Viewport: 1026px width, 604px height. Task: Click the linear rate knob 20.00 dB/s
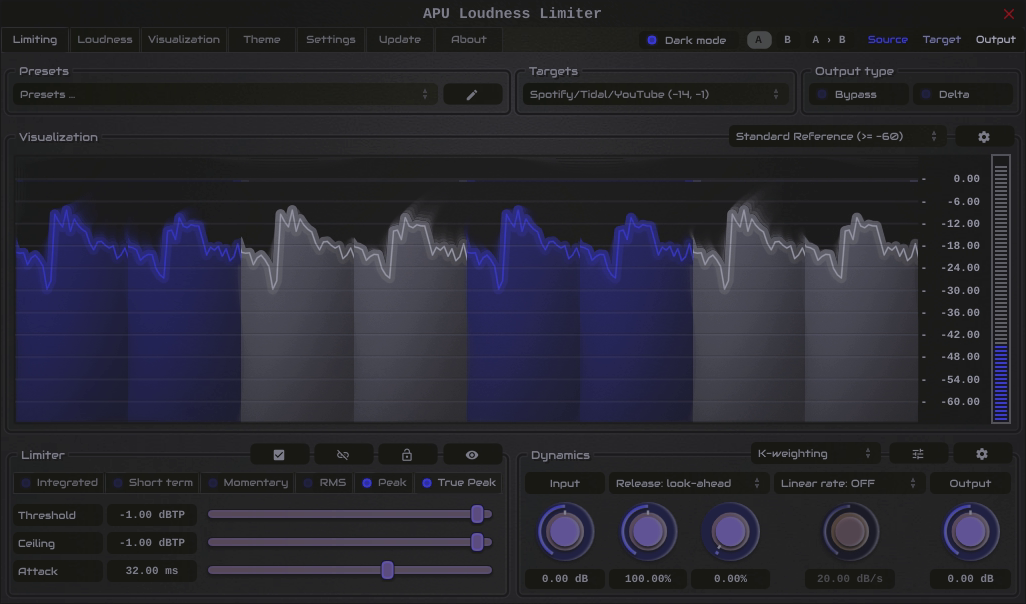point(849,531)
